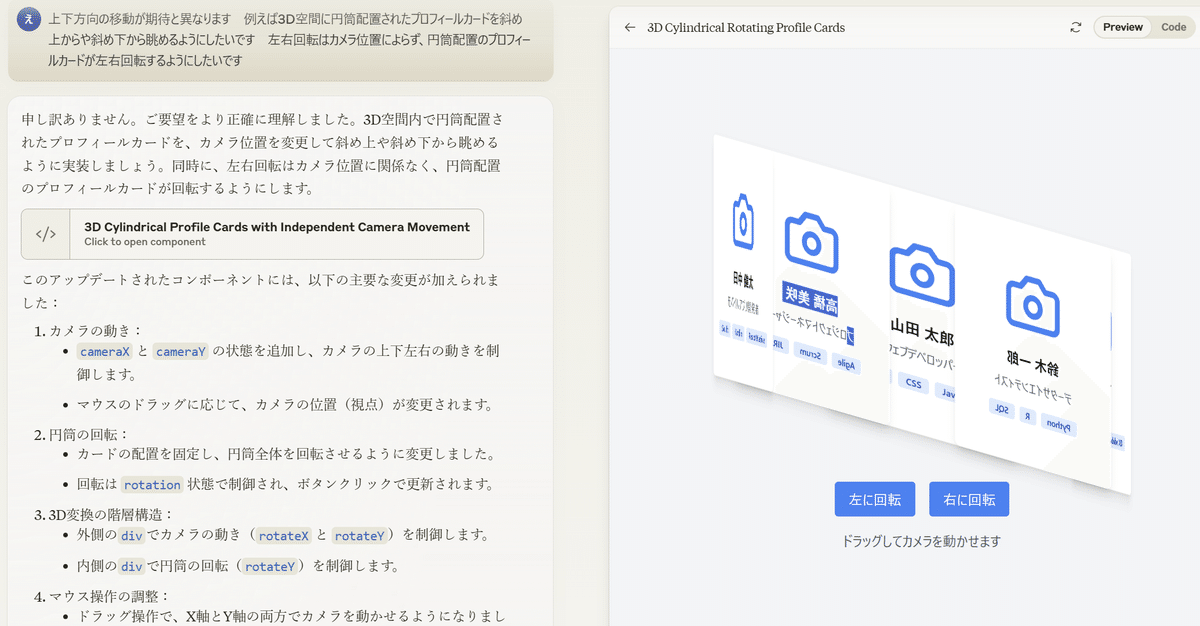Click camera icon on leftmost profile card
This screenshot has height=626, width=1200.
(x=742, y=222)
